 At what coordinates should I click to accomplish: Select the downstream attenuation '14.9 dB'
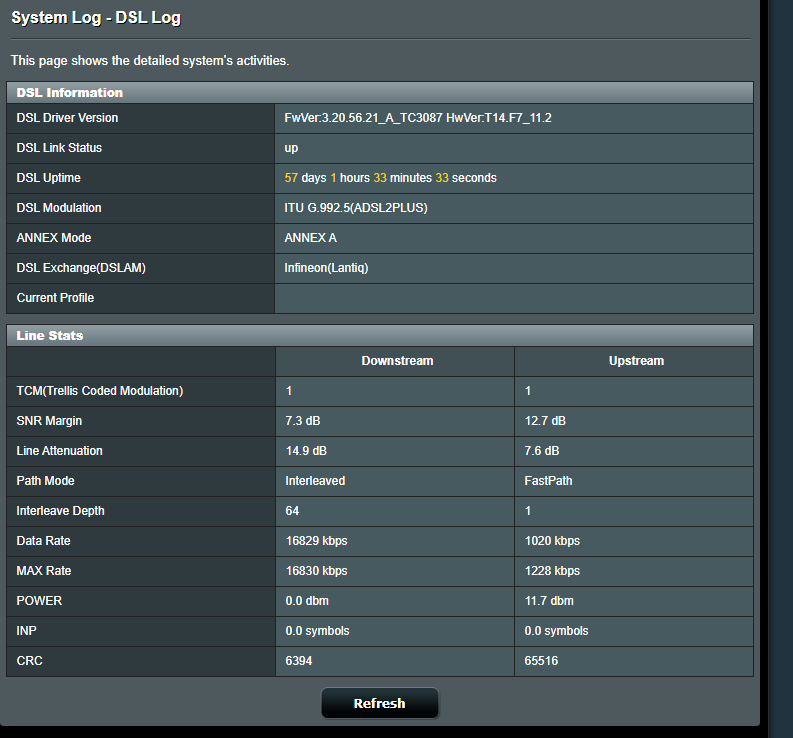click(x=306, y=451)
